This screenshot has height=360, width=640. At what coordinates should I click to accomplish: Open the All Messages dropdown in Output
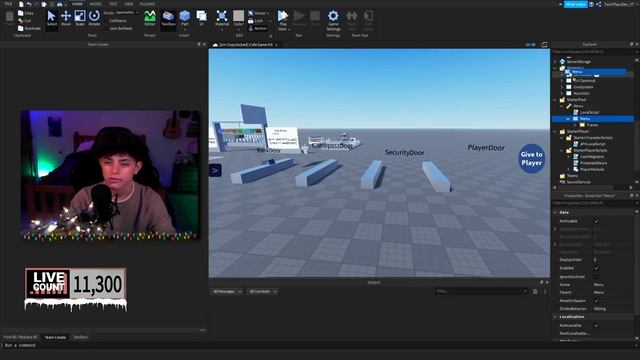227,291
